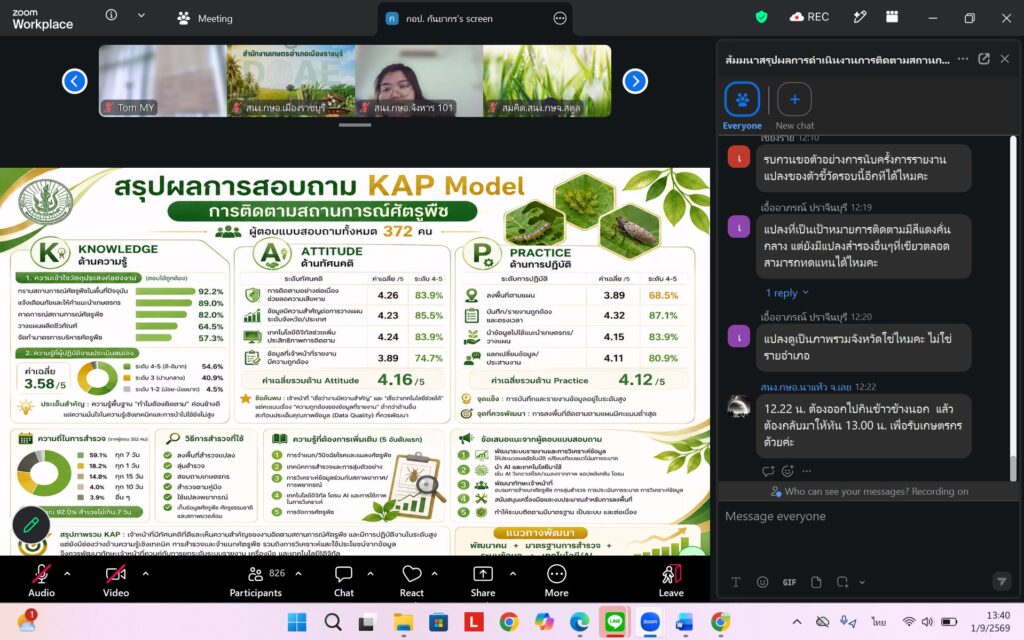Unmute microphone with Audio button
The height and width of the screenshot is (640, 1024).
click(x=41, y=581)
